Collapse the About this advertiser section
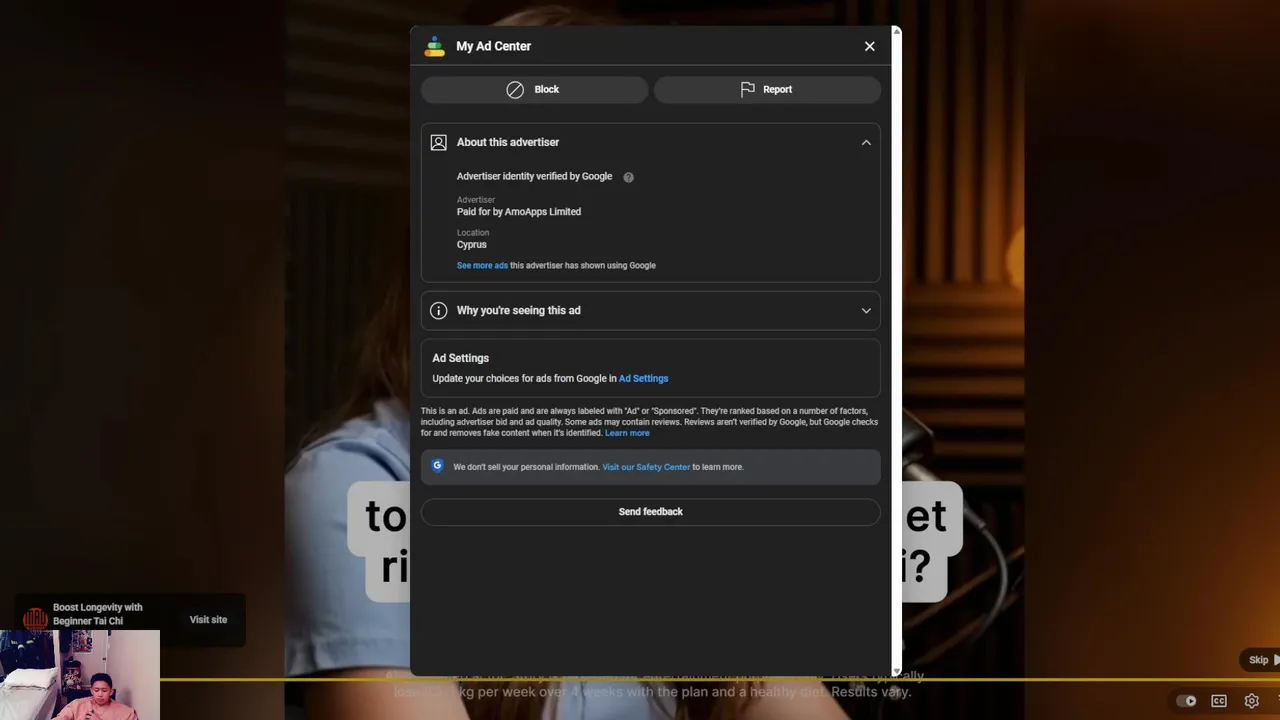Screen dimensions: 1280x720 pyautogui.click(x=866, y=142)
